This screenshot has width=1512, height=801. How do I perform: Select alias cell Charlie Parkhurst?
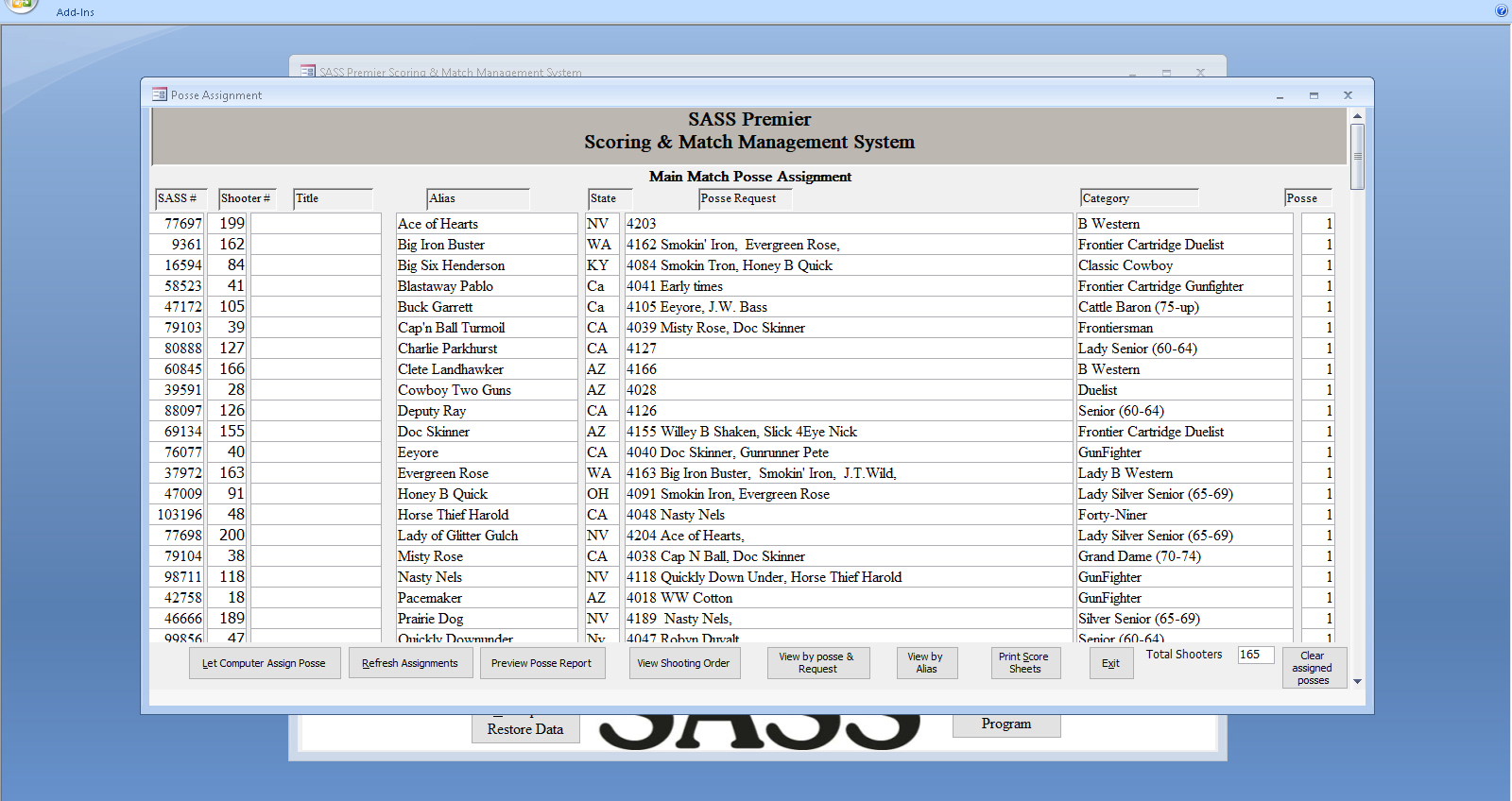pyautogui.click(x=487, y=349)
